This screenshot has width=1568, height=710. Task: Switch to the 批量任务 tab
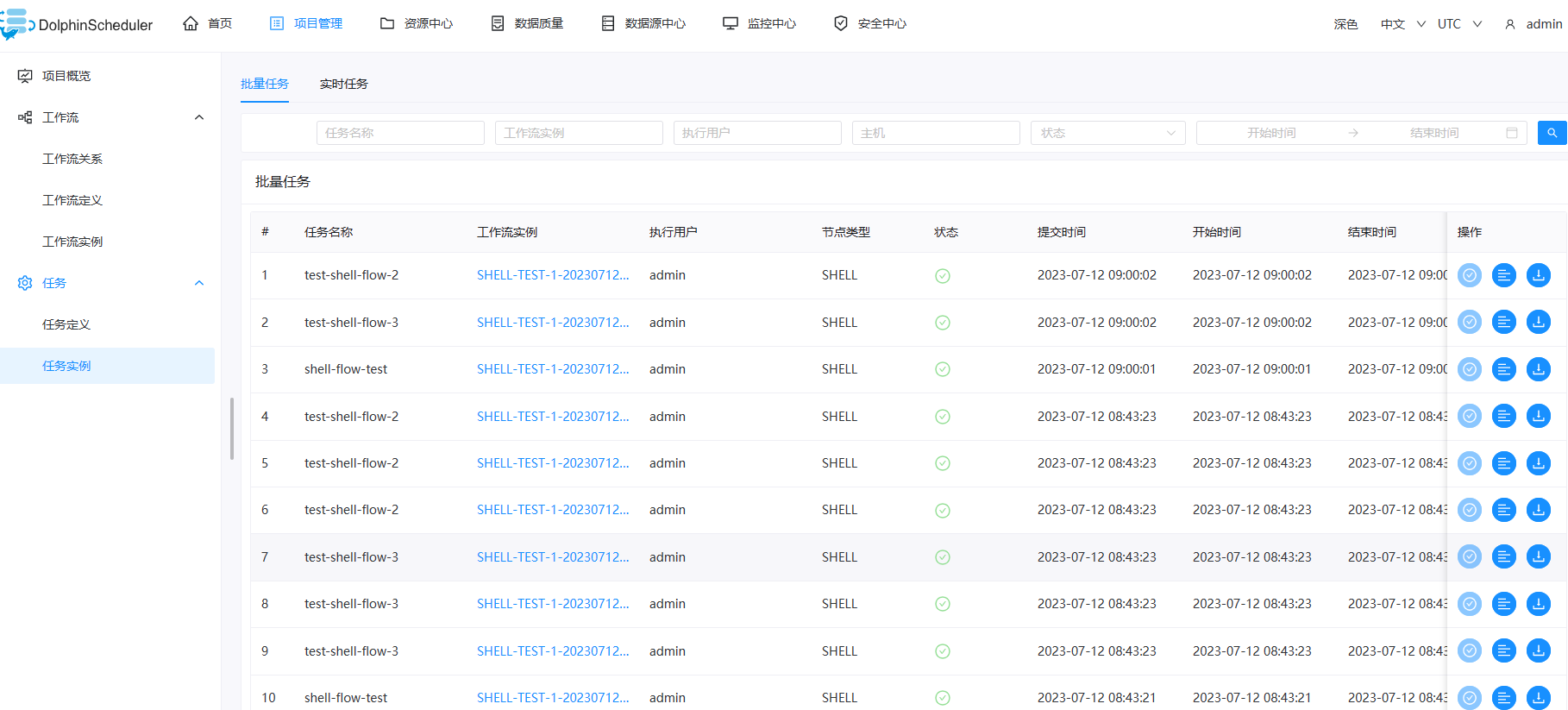[265, 84]
